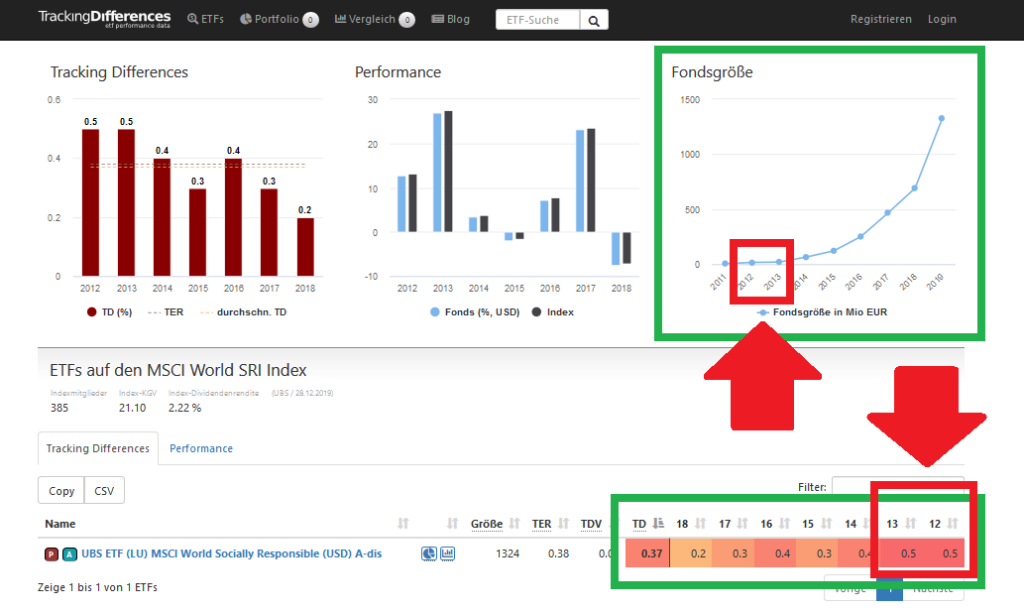Screen dimensions: 1024x612
Task: Sort by 18 column arrows
Action: tap(701, 524)
